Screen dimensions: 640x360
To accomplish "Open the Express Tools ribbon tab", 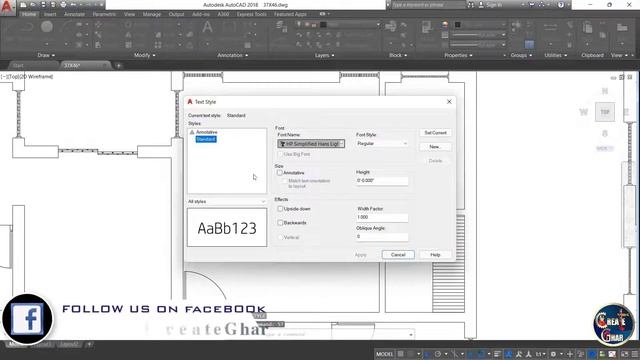I will 251,14.
